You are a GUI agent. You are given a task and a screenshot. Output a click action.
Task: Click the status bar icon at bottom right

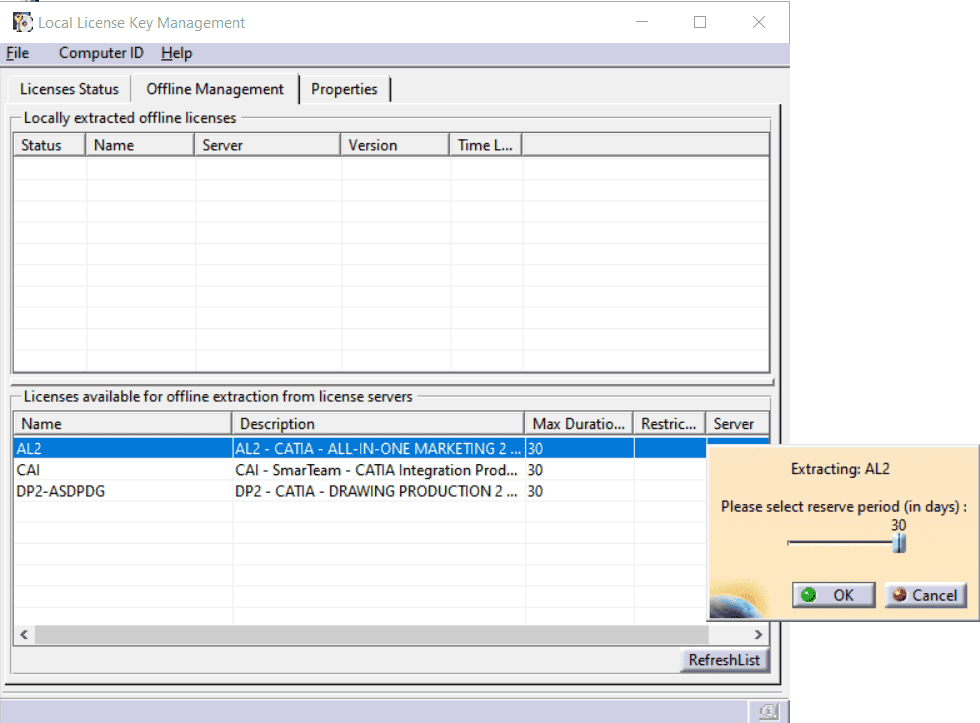(x=768, y=711)
